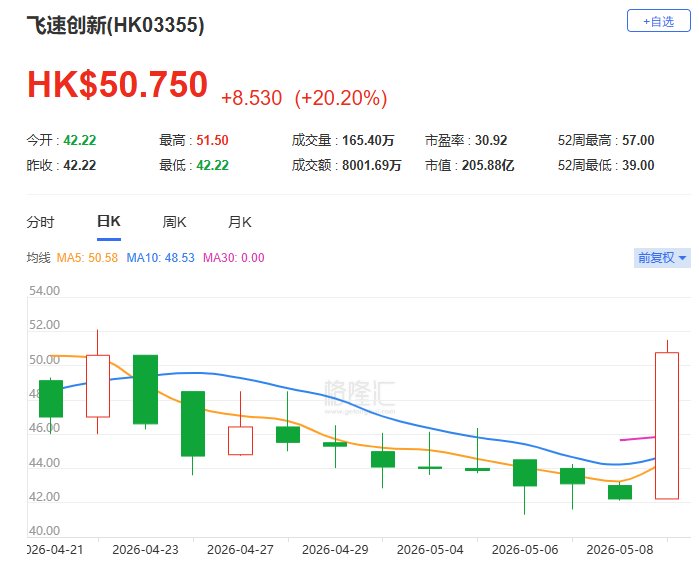Toggle the MA10 moving average label
699x564 pixels.
tap(160, 258)
